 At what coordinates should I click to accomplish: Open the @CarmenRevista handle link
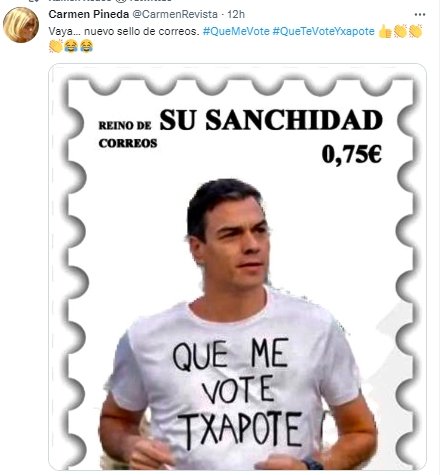click(x=175, y=14)
